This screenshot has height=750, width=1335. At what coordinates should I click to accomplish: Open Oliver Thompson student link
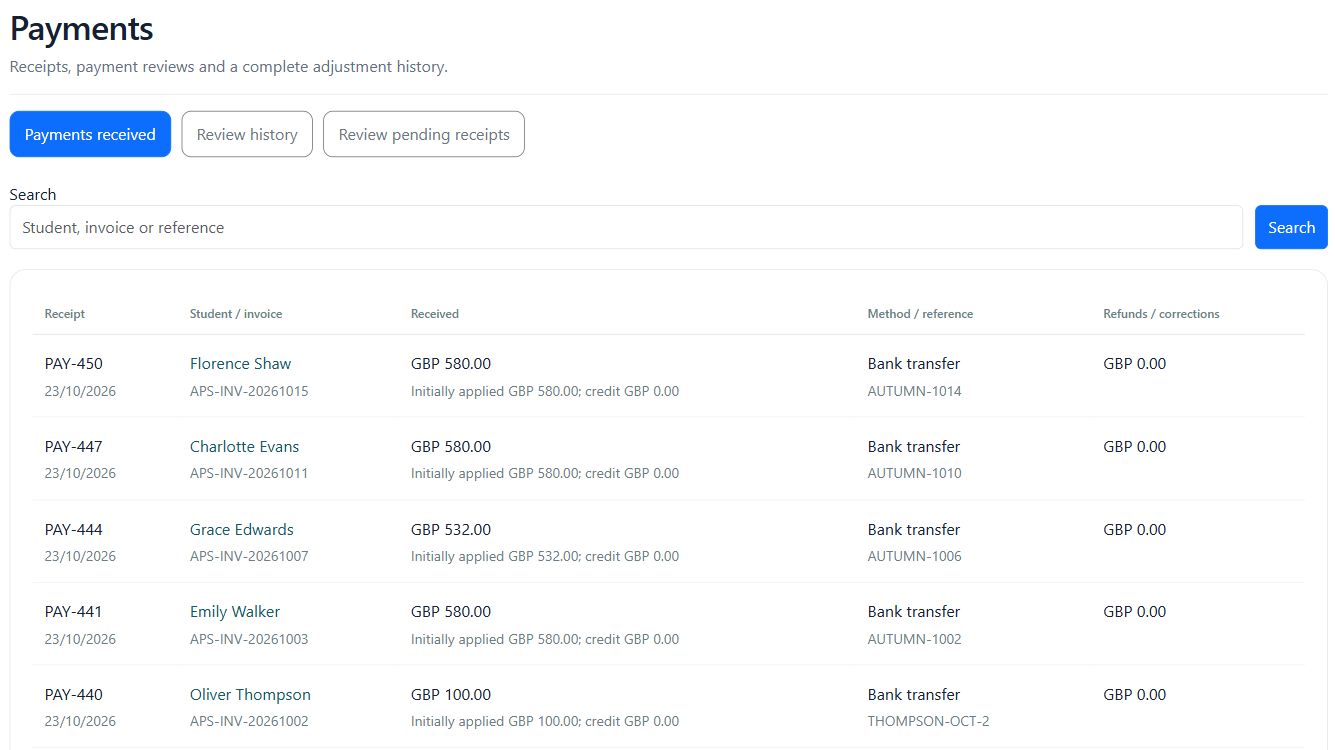pos(250,695)
